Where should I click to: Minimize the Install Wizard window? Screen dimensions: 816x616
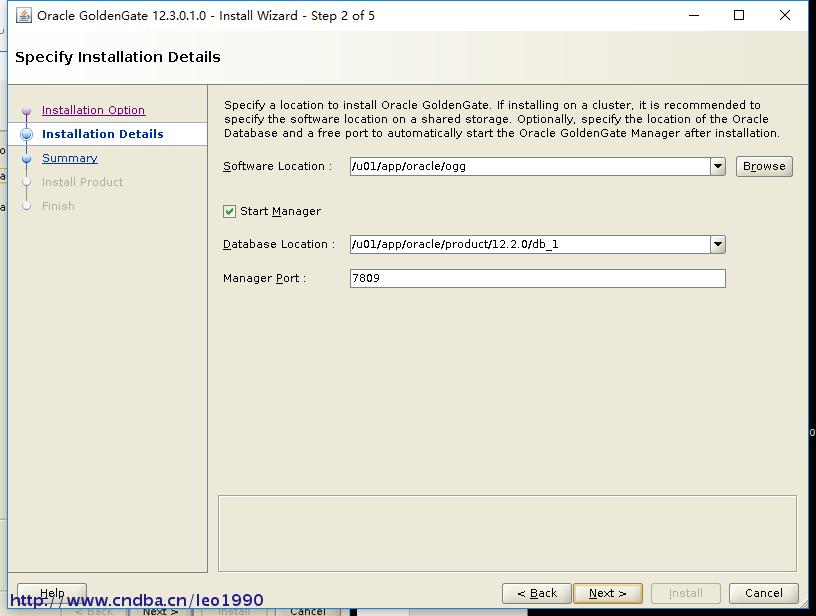(x=694, y=16)
